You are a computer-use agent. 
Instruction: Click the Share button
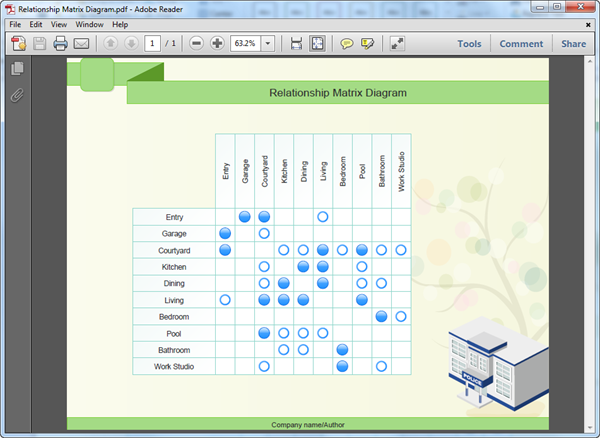tap(573, 44)
